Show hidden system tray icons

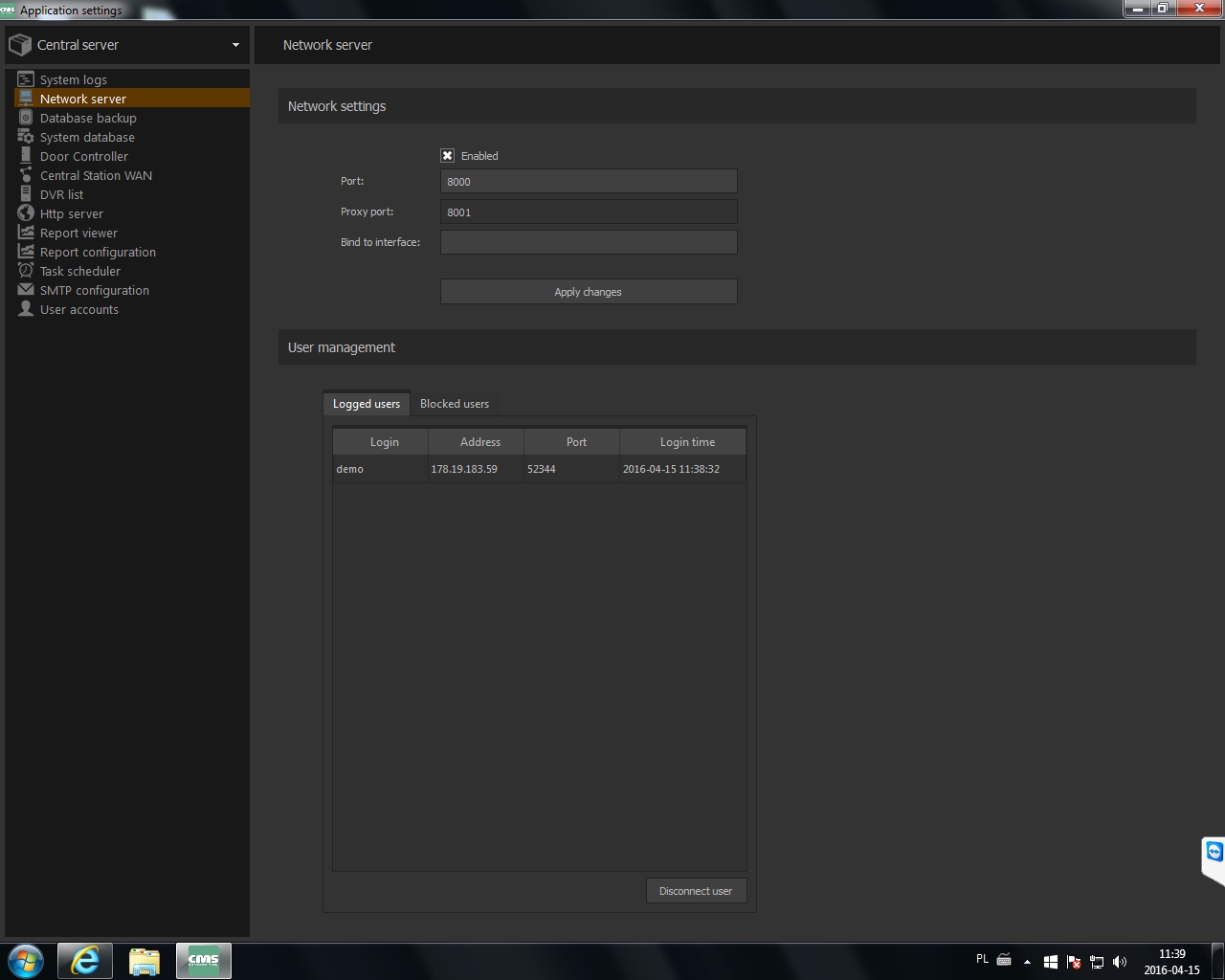click(x=1027, y=962)
